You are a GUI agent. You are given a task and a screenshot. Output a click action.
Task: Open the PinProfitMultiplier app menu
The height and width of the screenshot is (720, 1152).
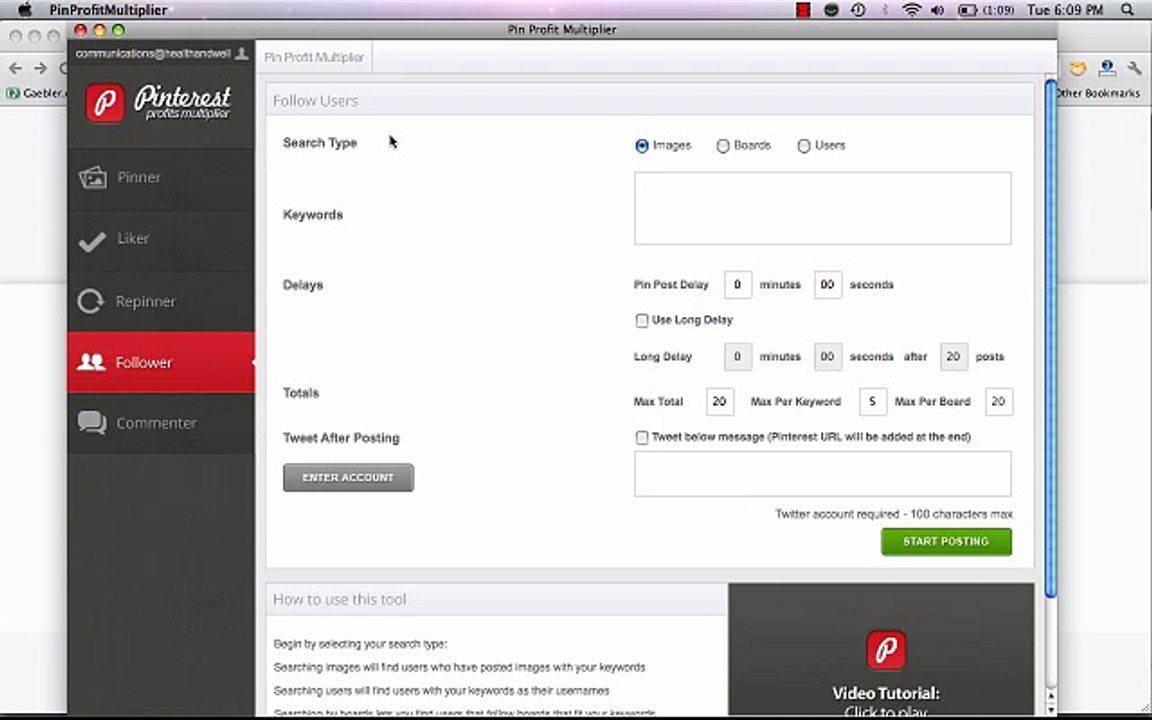coord(108,10)
